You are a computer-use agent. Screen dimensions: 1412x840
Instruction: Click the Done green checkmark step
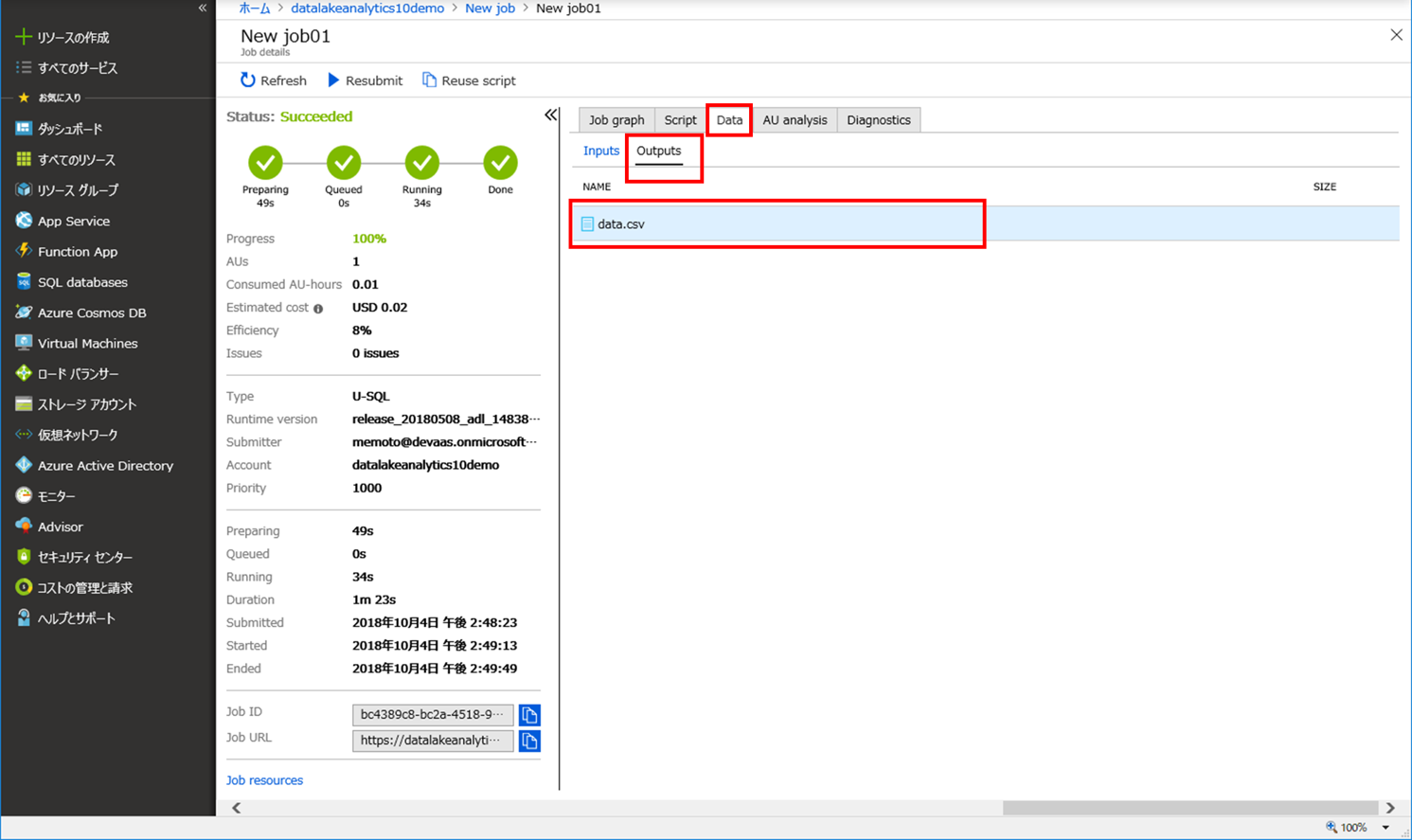(500, 163)
